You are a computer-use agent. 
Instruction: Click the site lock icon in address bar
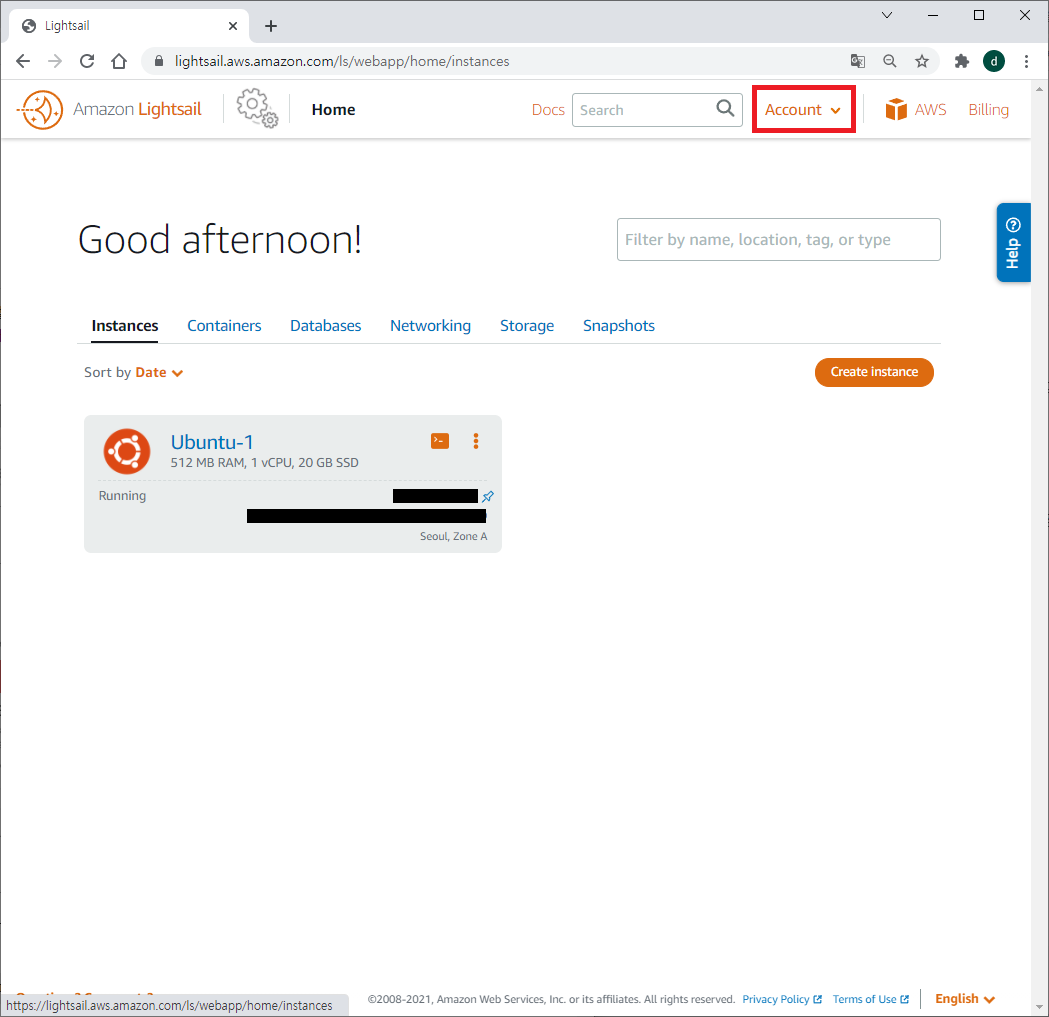[x=159, y=61]
